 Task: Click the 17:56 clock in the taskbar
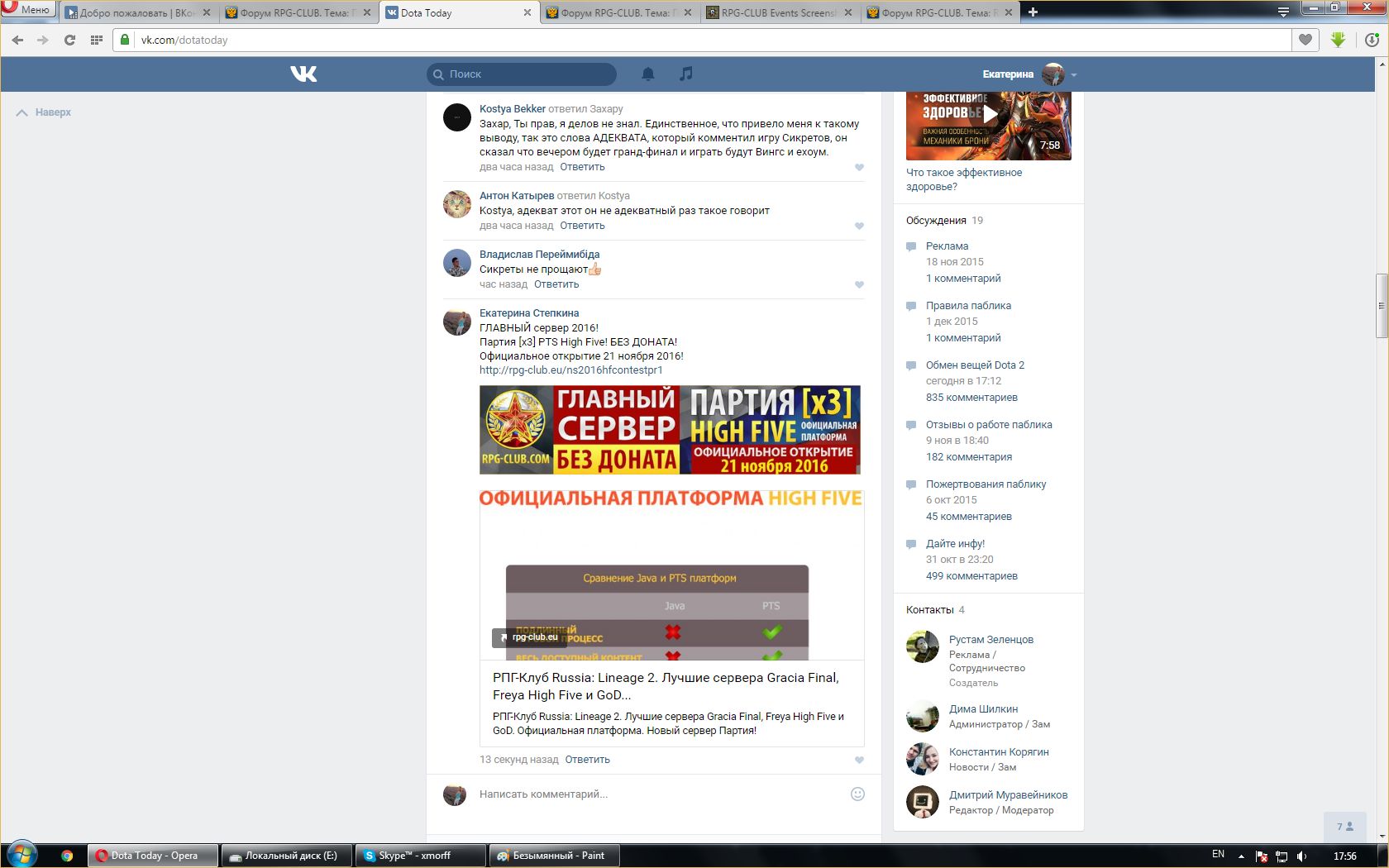1344,856
